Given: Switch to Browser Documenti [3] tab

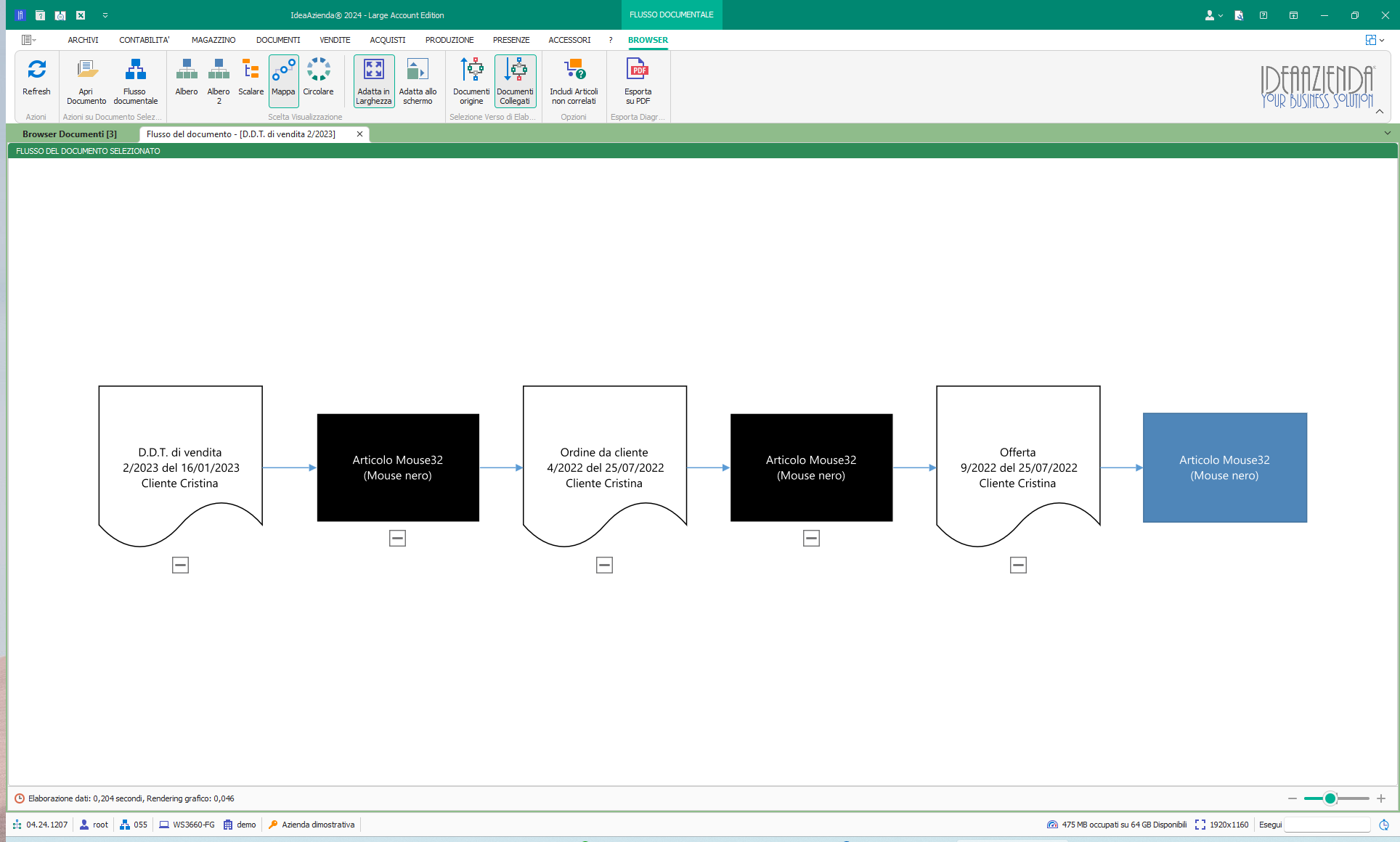Looking at the screenshot, I should click(70, 134).
